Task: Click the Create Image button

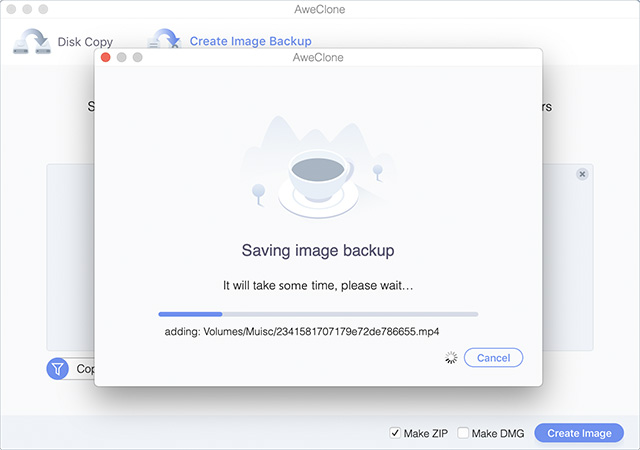Action: 579,433
